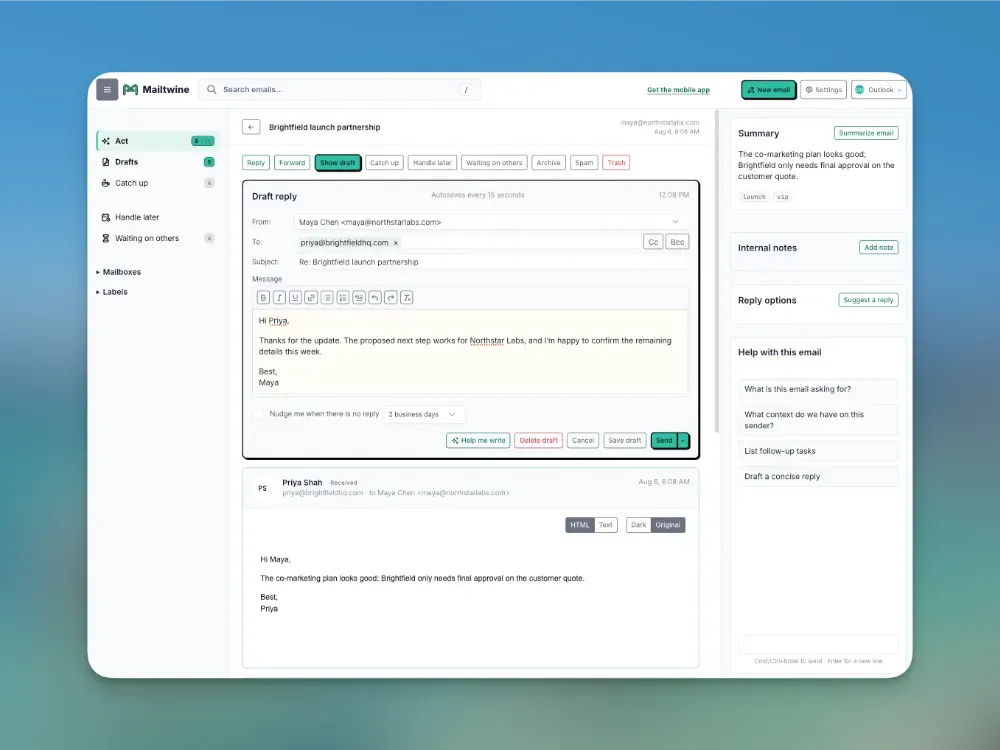Move the email to Trash
Image resolution: width=1000 pixels, height=750 pixels.
(x=616, y=163)
